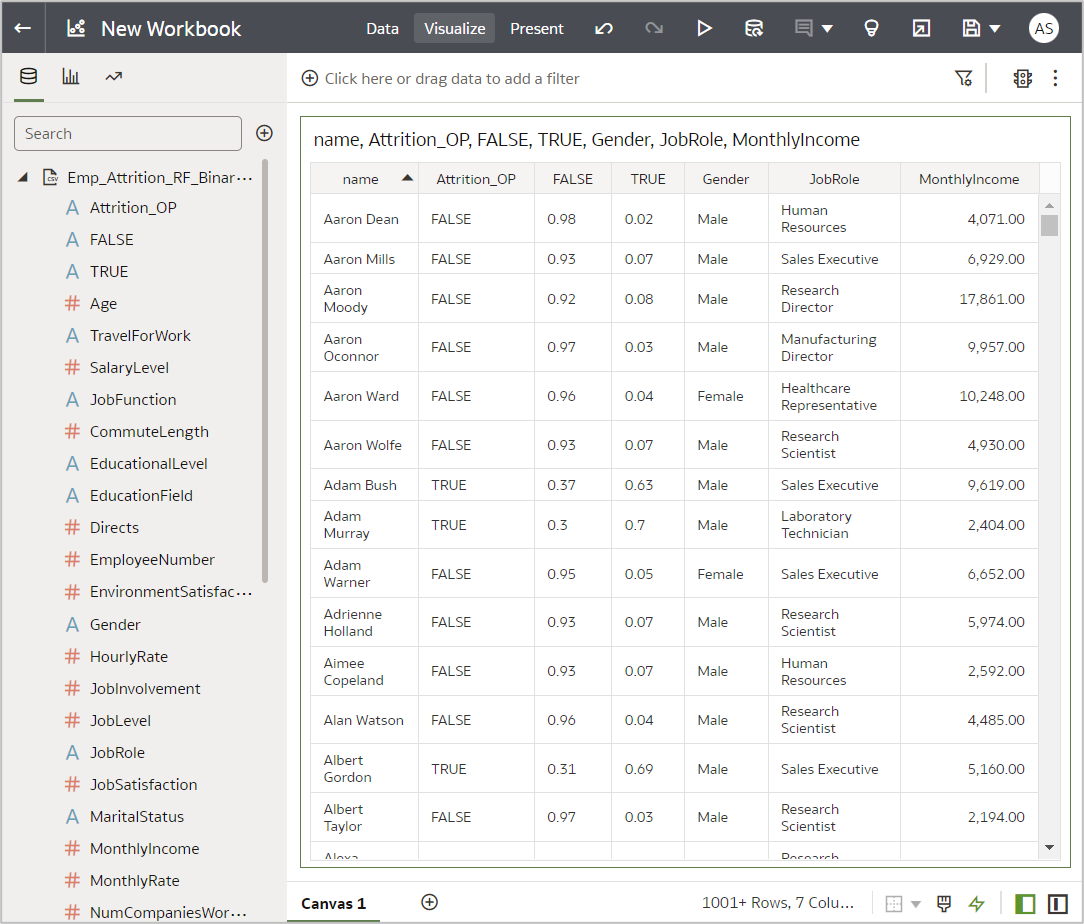Click the Refresh Data icon
This screenshot has width=1084, height=924.
tap(755, 28)
